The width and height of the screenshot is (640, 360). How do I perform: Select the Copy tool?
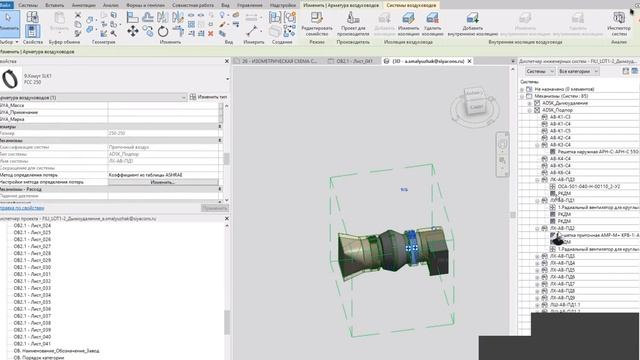tap(148, 31)
